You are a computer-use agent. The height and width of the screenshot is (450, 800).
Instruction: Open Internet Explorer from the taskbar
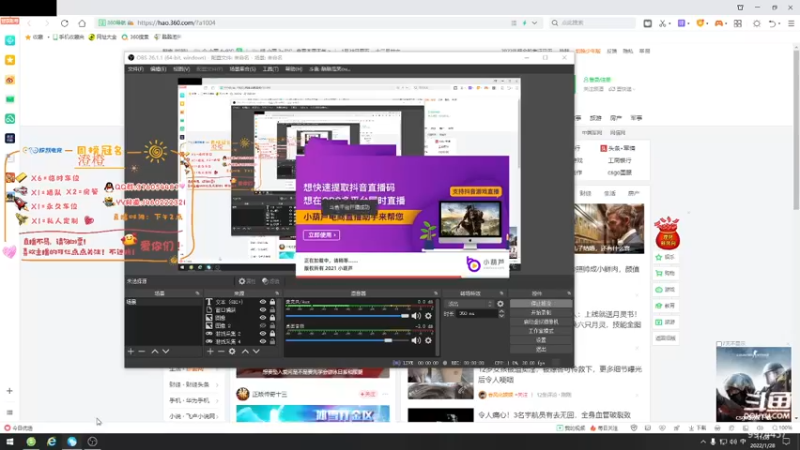point(52,442)
